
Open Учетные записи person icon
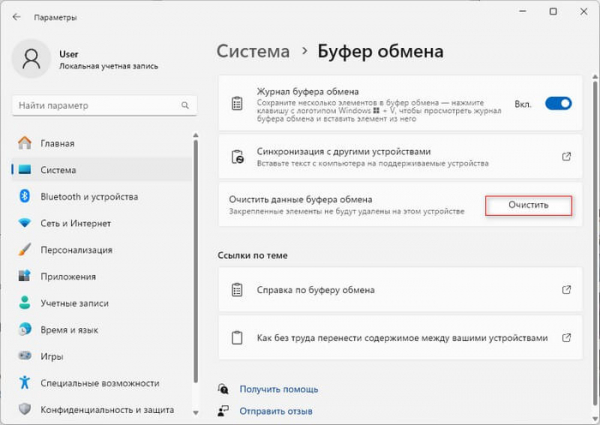coord(25,303)
